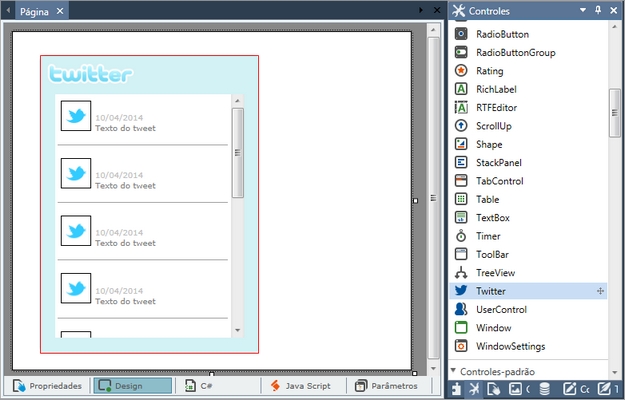Expand the Controles-padrão category selector
Image resolution: width=625 pixels, height=400 pixels.
[453, 371]
